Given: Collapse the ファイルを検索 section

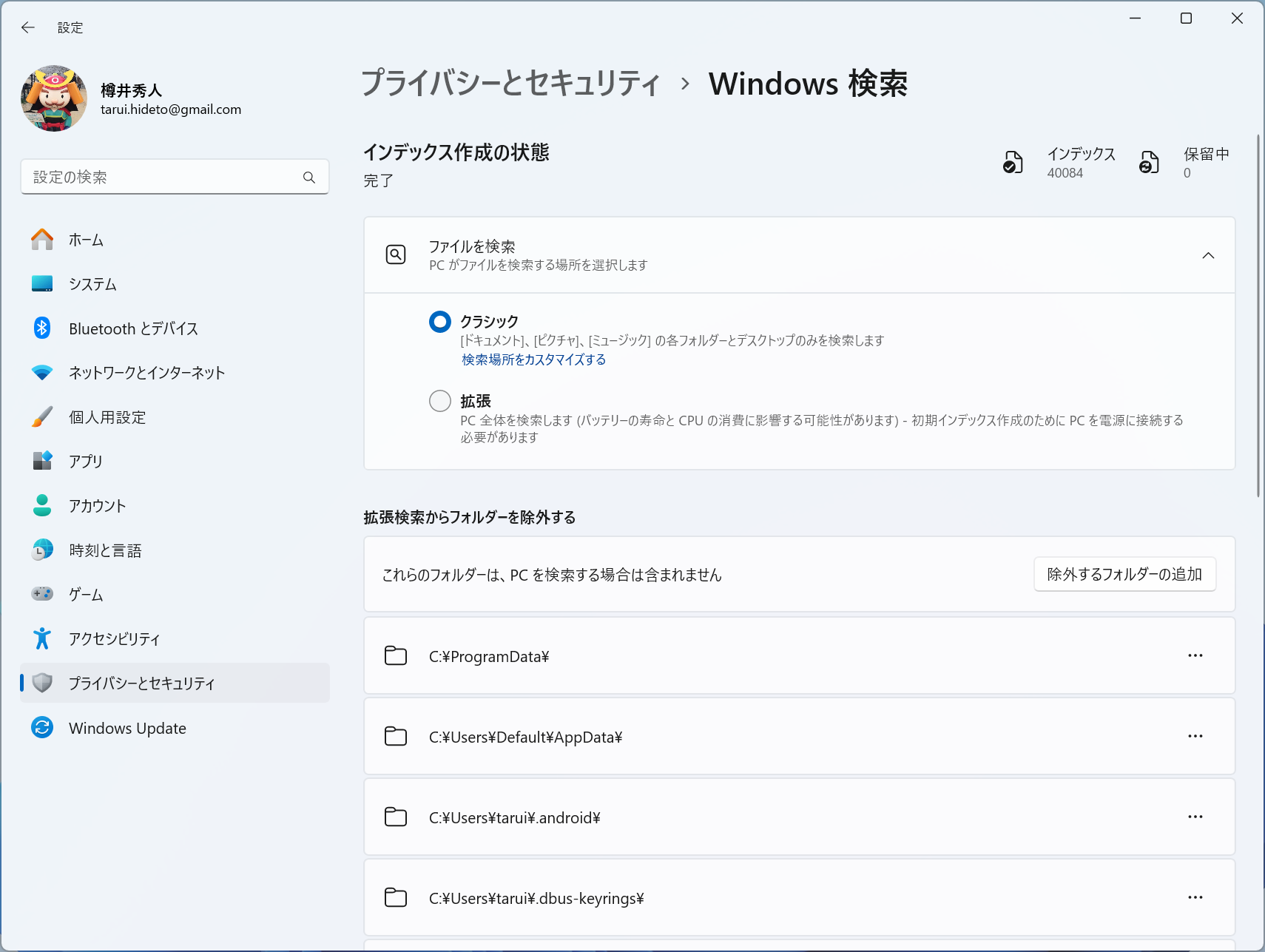Looking at the screenshot, I should (x=1208, y=254).
